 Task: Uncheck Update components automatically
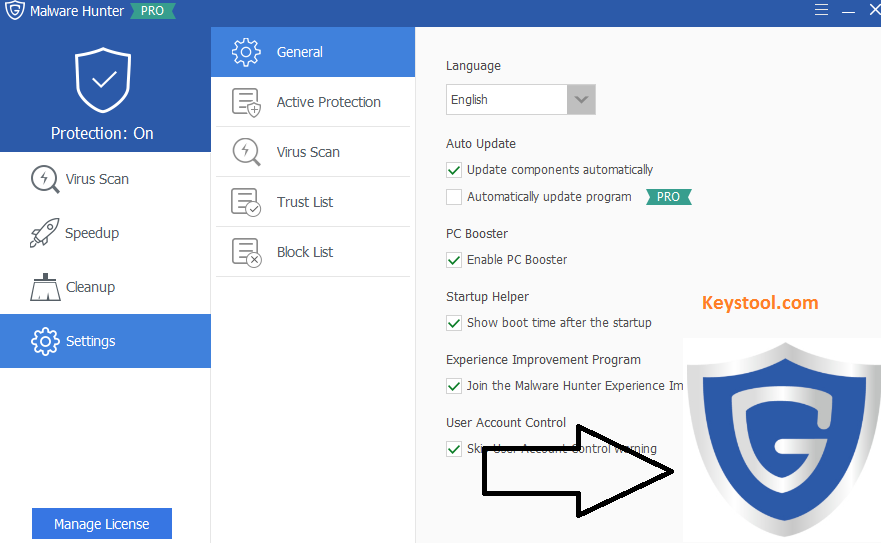click(x=454, y=170)
